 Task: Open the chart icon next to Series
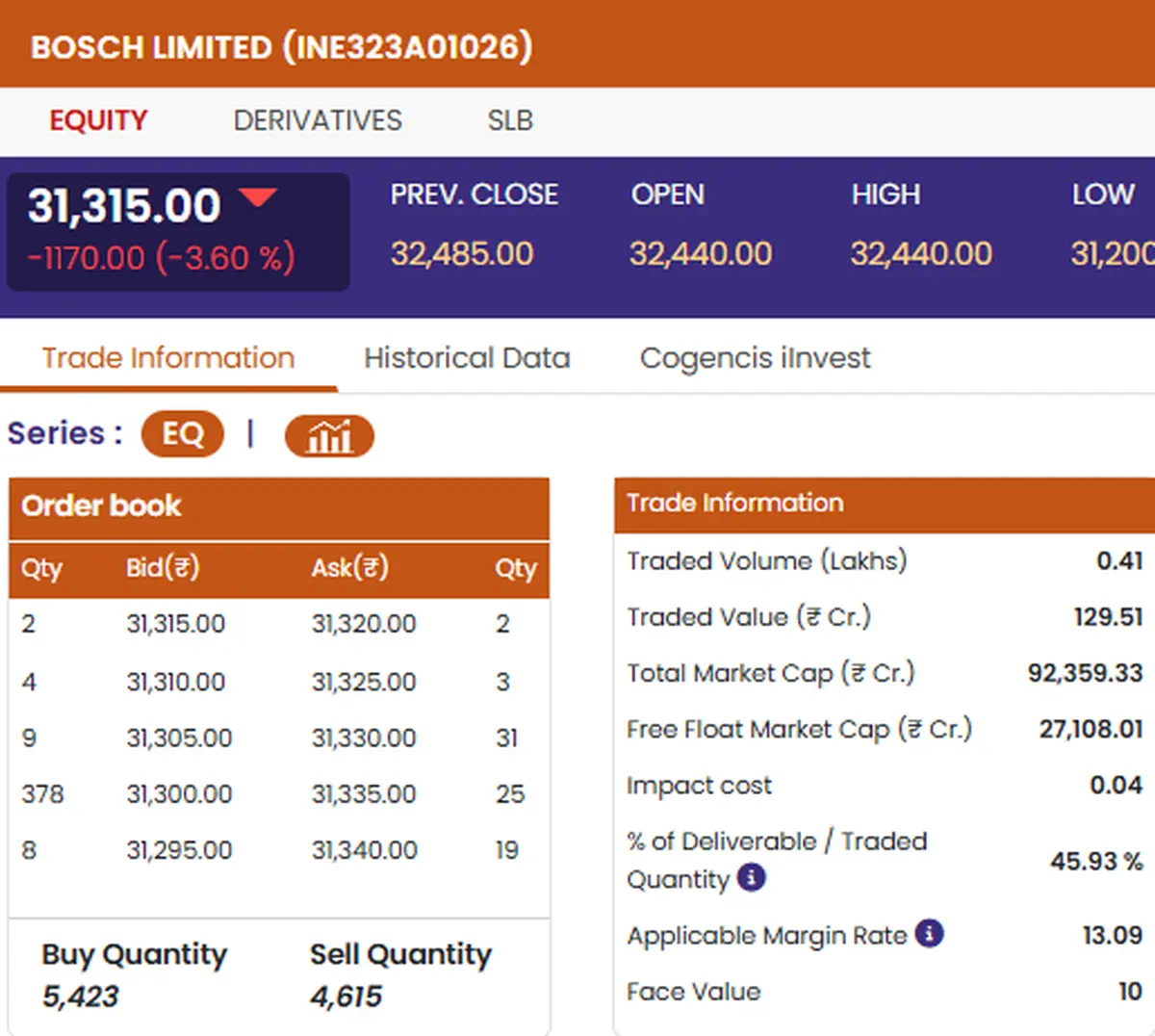pos(329,436)
